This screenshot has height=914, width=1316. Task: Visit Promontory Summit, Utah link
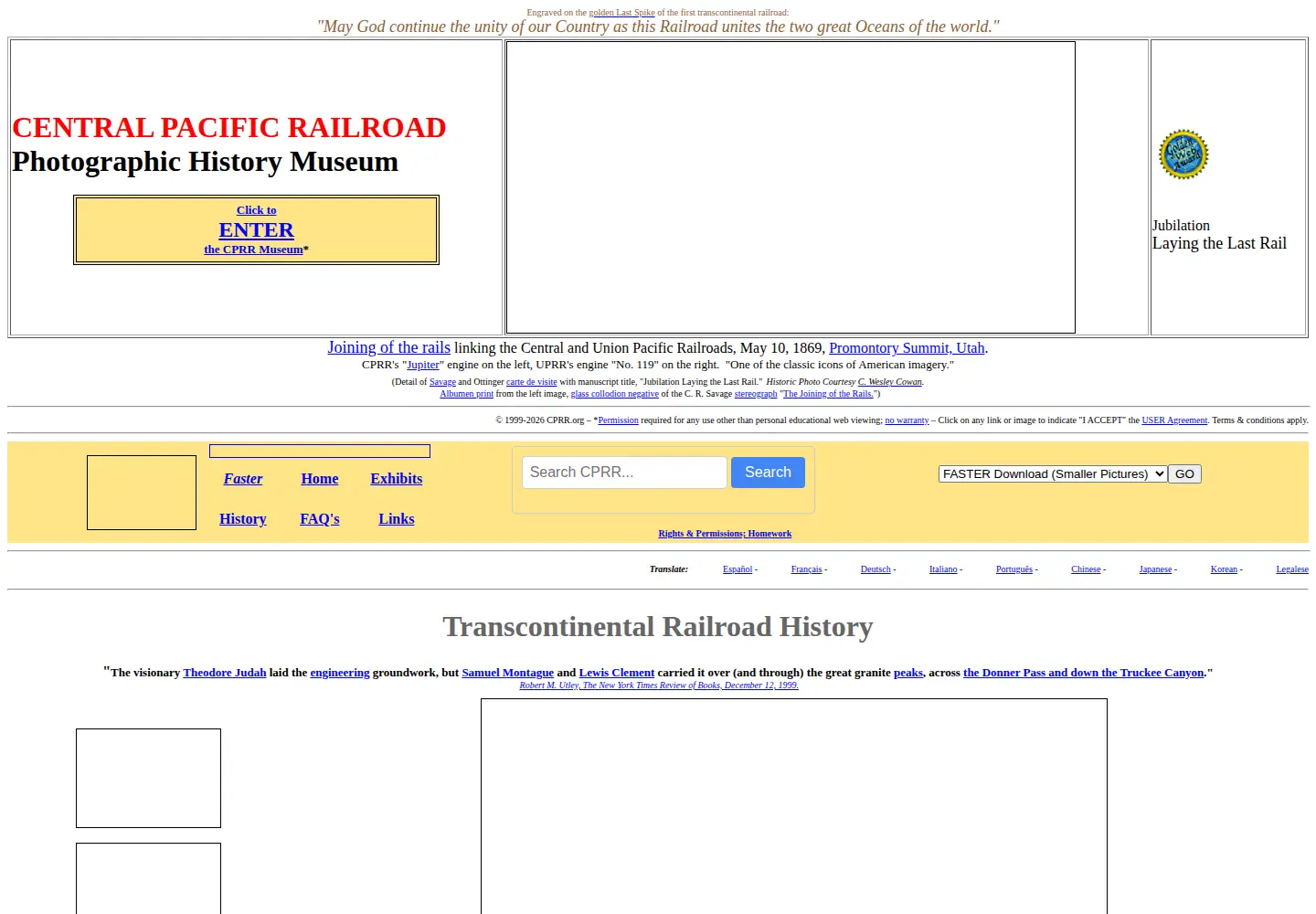click(907, 348)
